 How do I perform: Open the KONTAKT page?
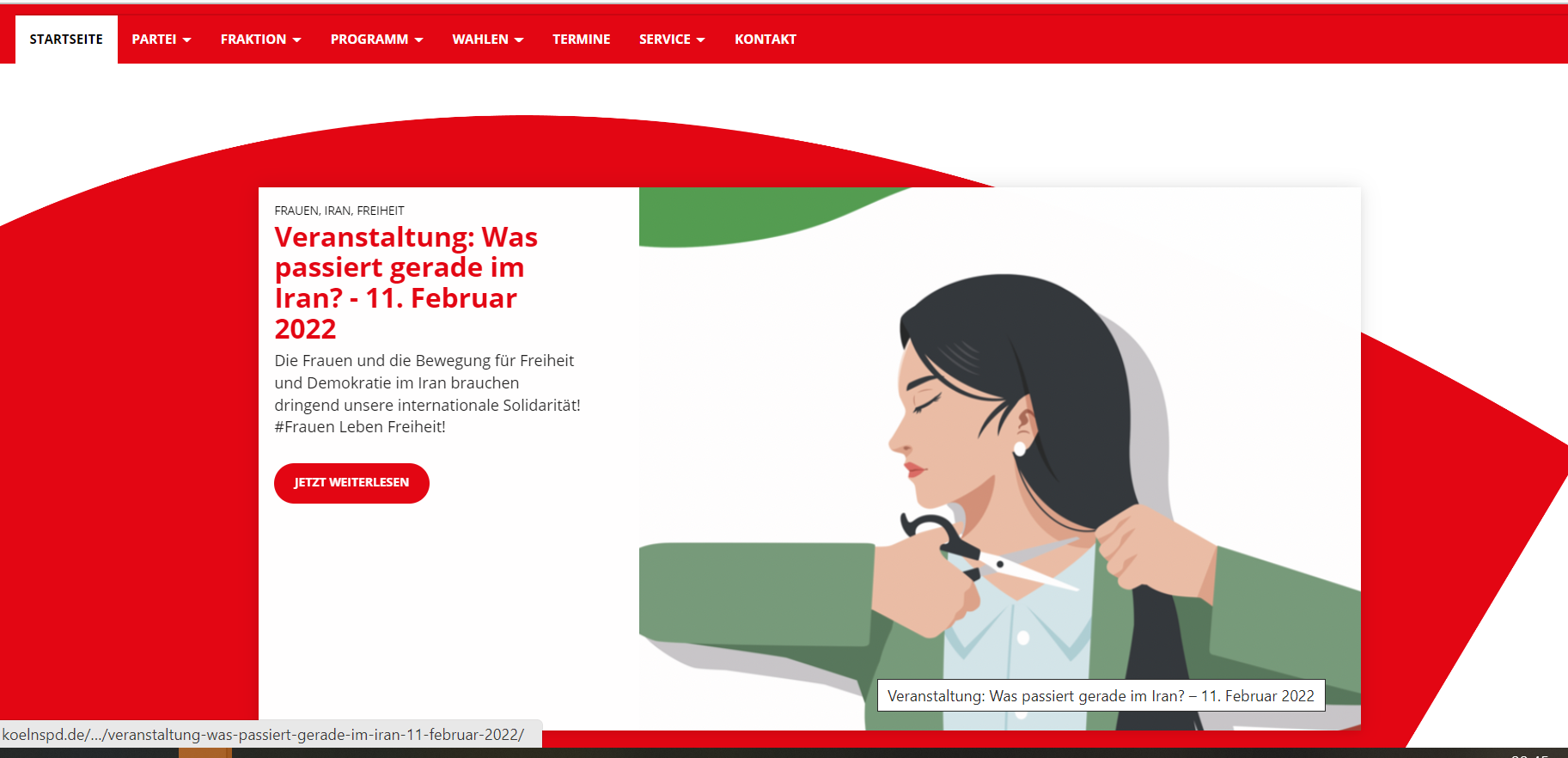click(x=766, y=40)
